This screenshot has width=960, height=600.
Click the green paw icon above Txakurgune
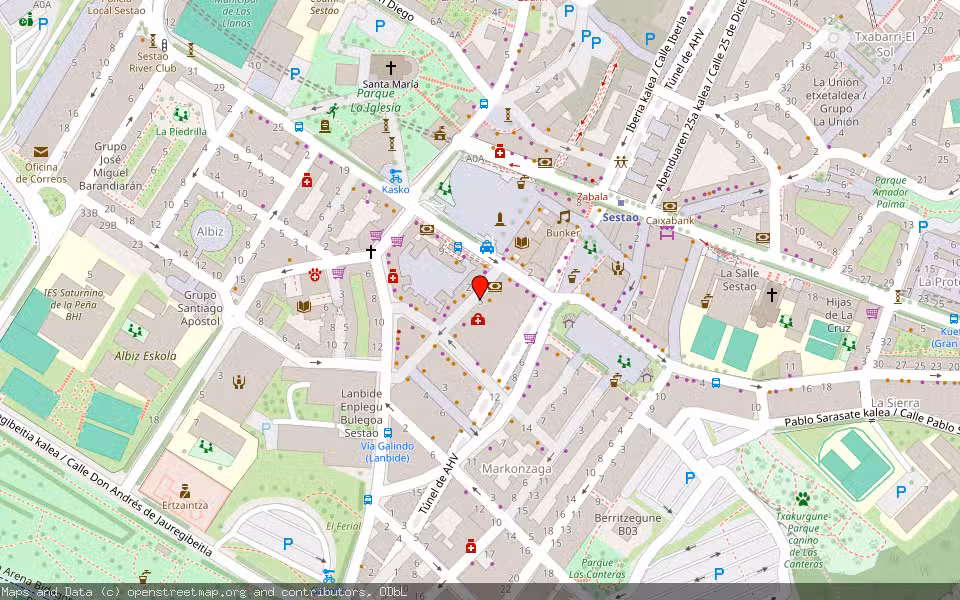pyautogui.click(x=803, y=499)
